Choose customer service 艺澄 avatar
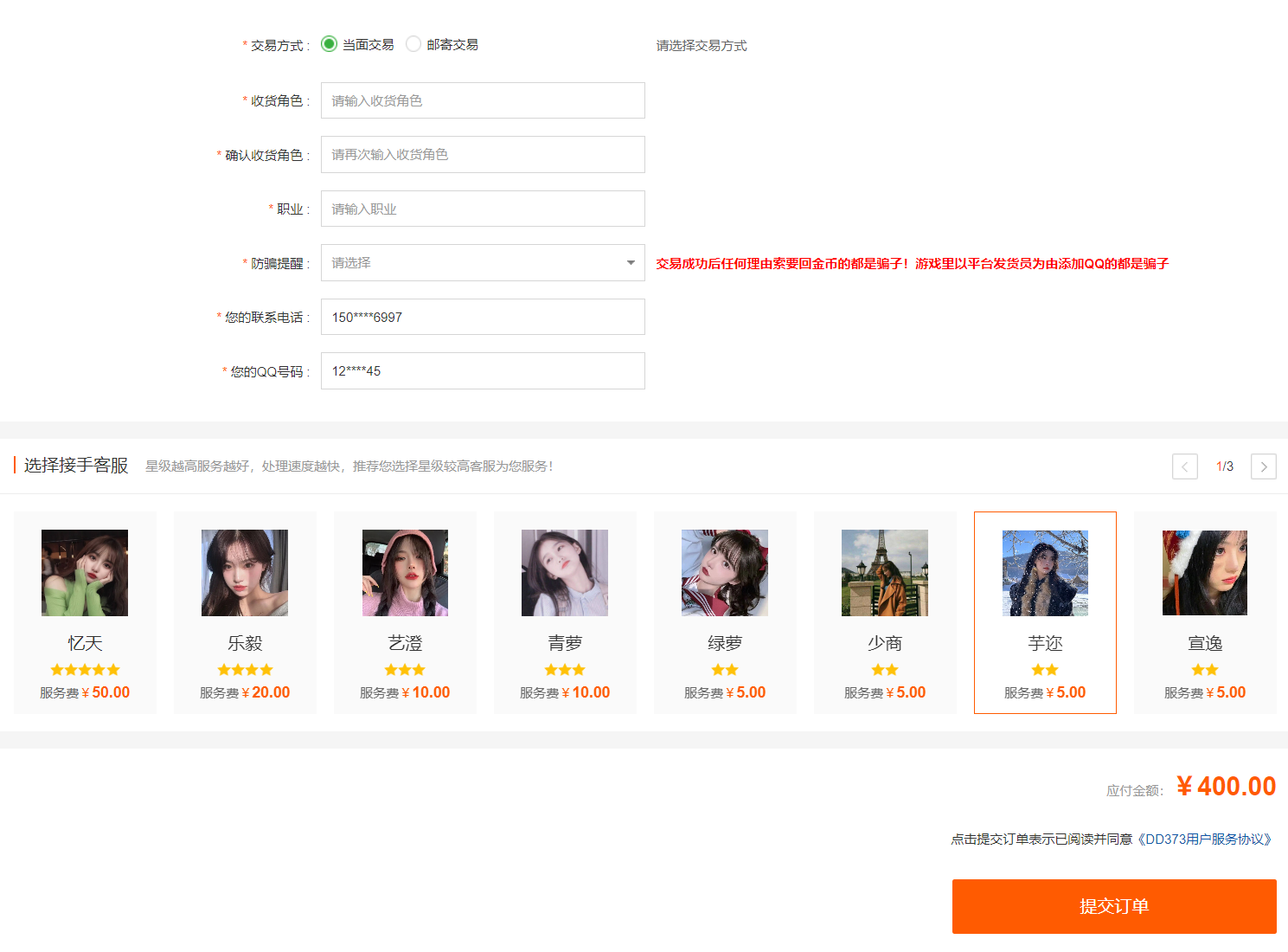This screenshot has height=952, width=1288. pos(405,573)
